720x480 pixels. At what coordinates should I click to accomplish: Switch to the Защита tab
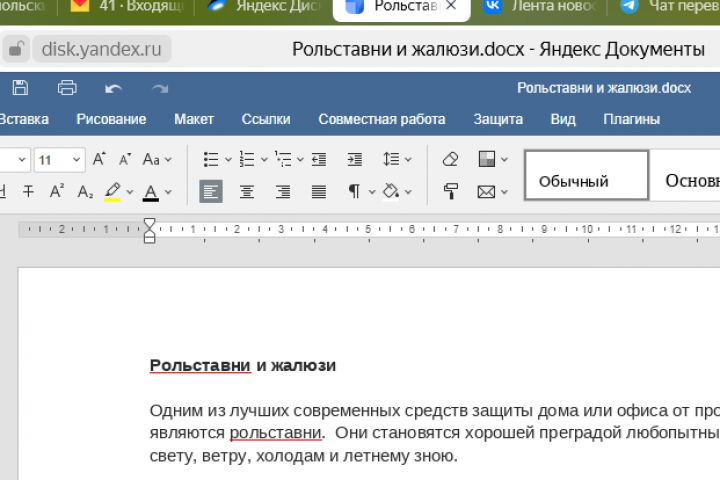[x=498, y=119]
